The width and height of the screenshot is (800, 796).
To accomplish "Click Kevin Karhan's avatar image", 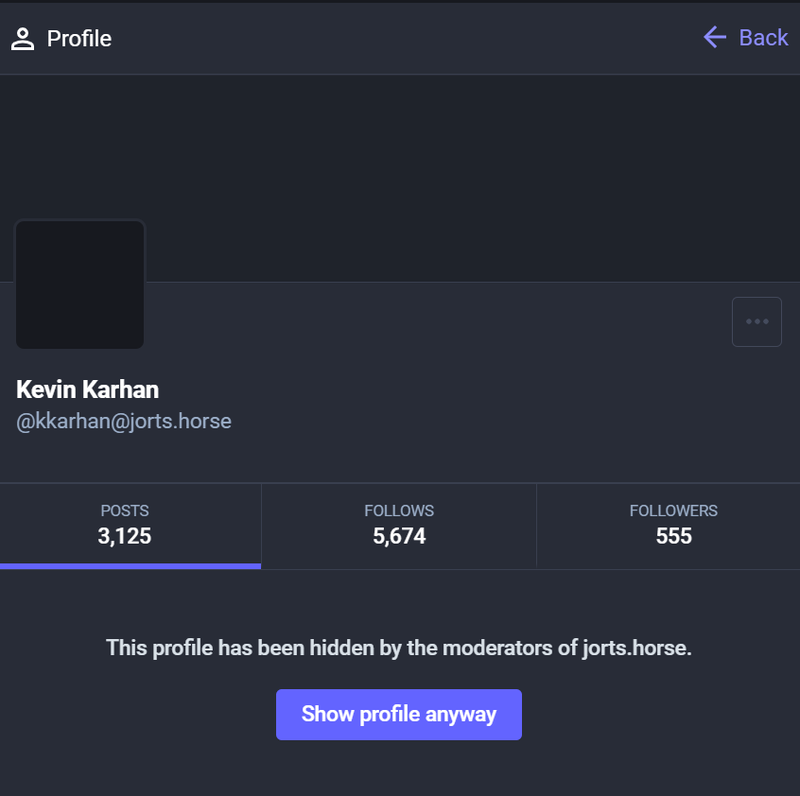I will coord(80,285).
